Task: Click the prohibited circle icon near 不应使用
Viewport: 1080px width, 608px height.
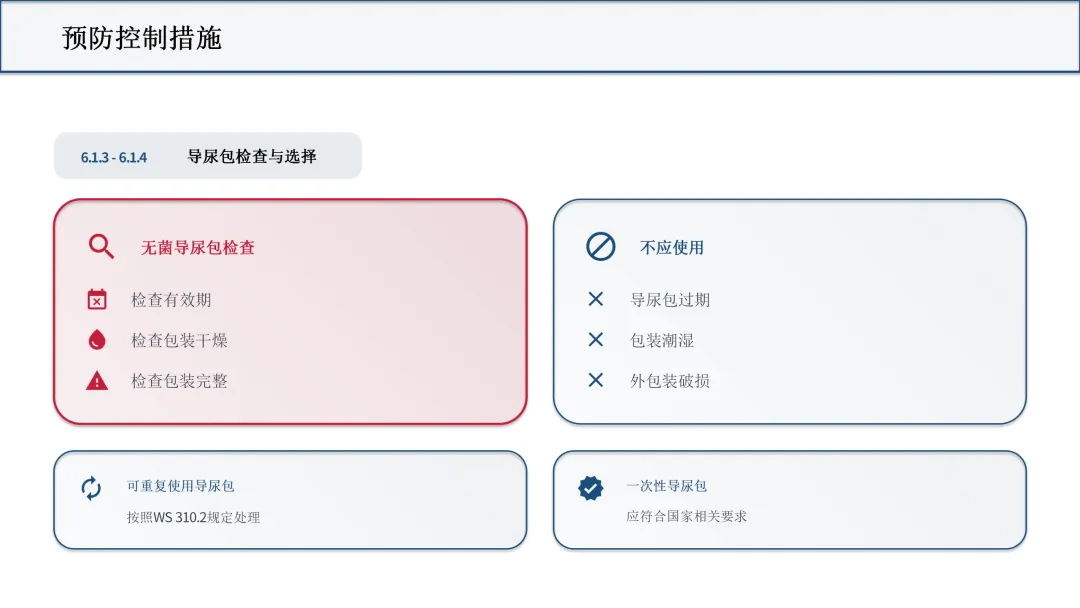Action: click(x=601, y=247)
